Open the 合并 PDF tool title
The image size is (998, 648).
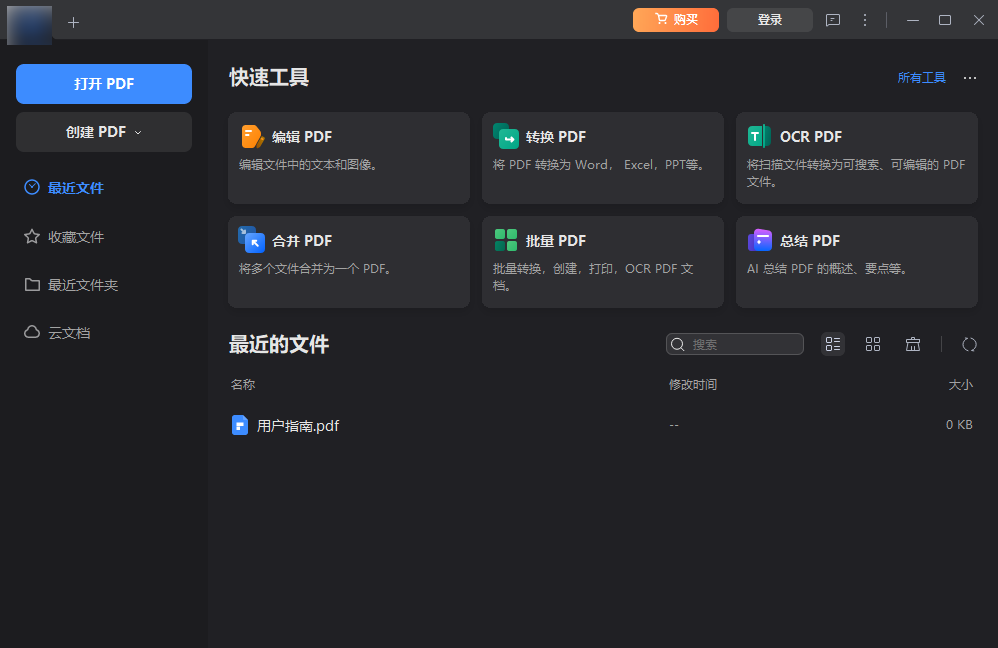[x=302, y=241]
